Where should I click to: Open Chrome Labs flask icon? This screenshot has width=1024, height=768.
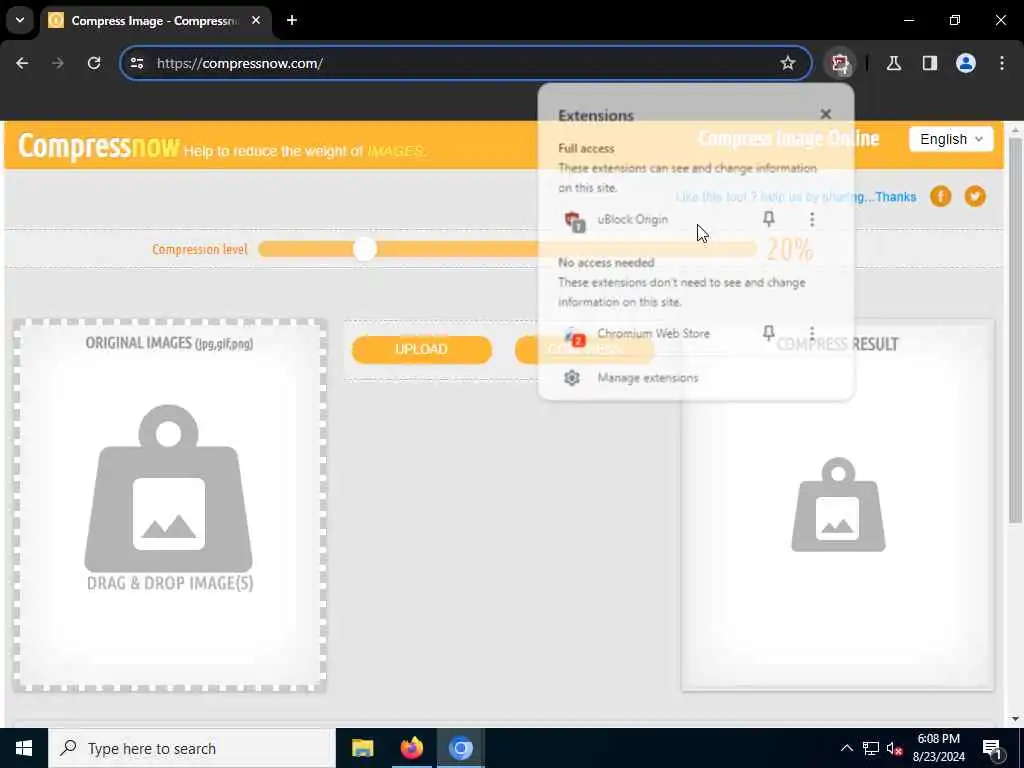click(894, 63)
